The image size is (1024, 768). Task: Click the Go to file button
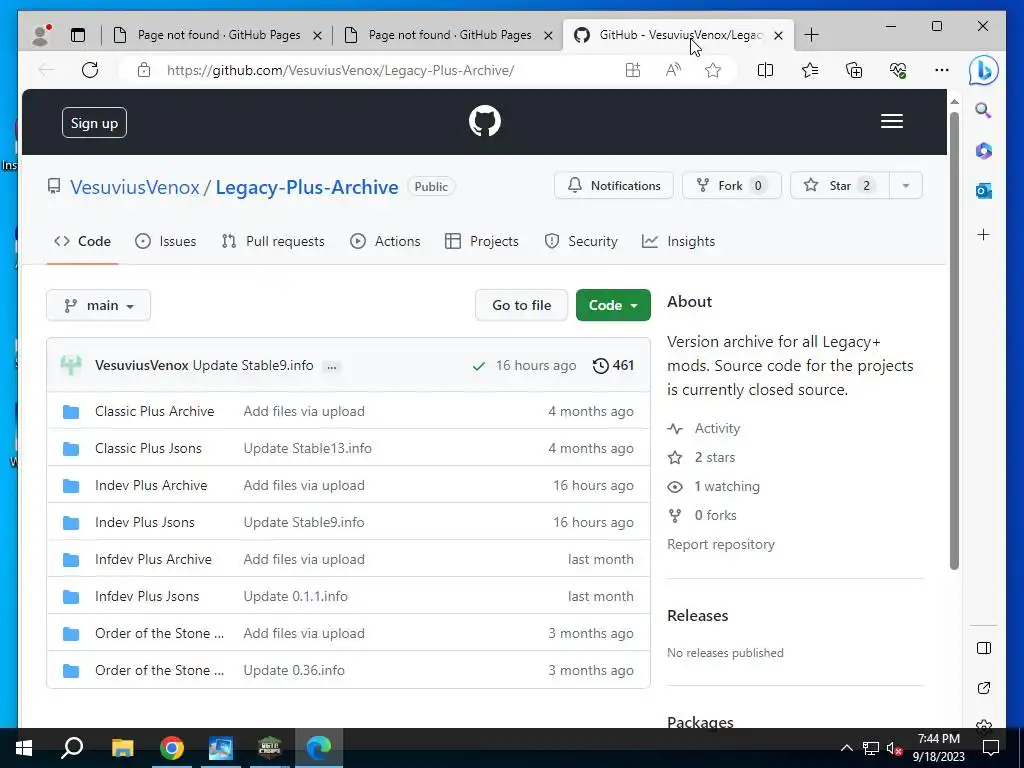522,306
